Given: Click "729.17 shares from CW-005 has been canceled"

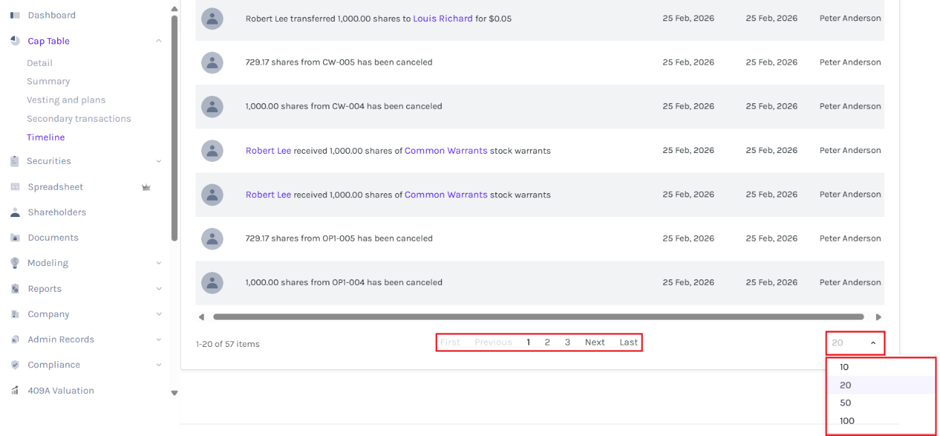Looking at the screenshot, I should point(339,62).
